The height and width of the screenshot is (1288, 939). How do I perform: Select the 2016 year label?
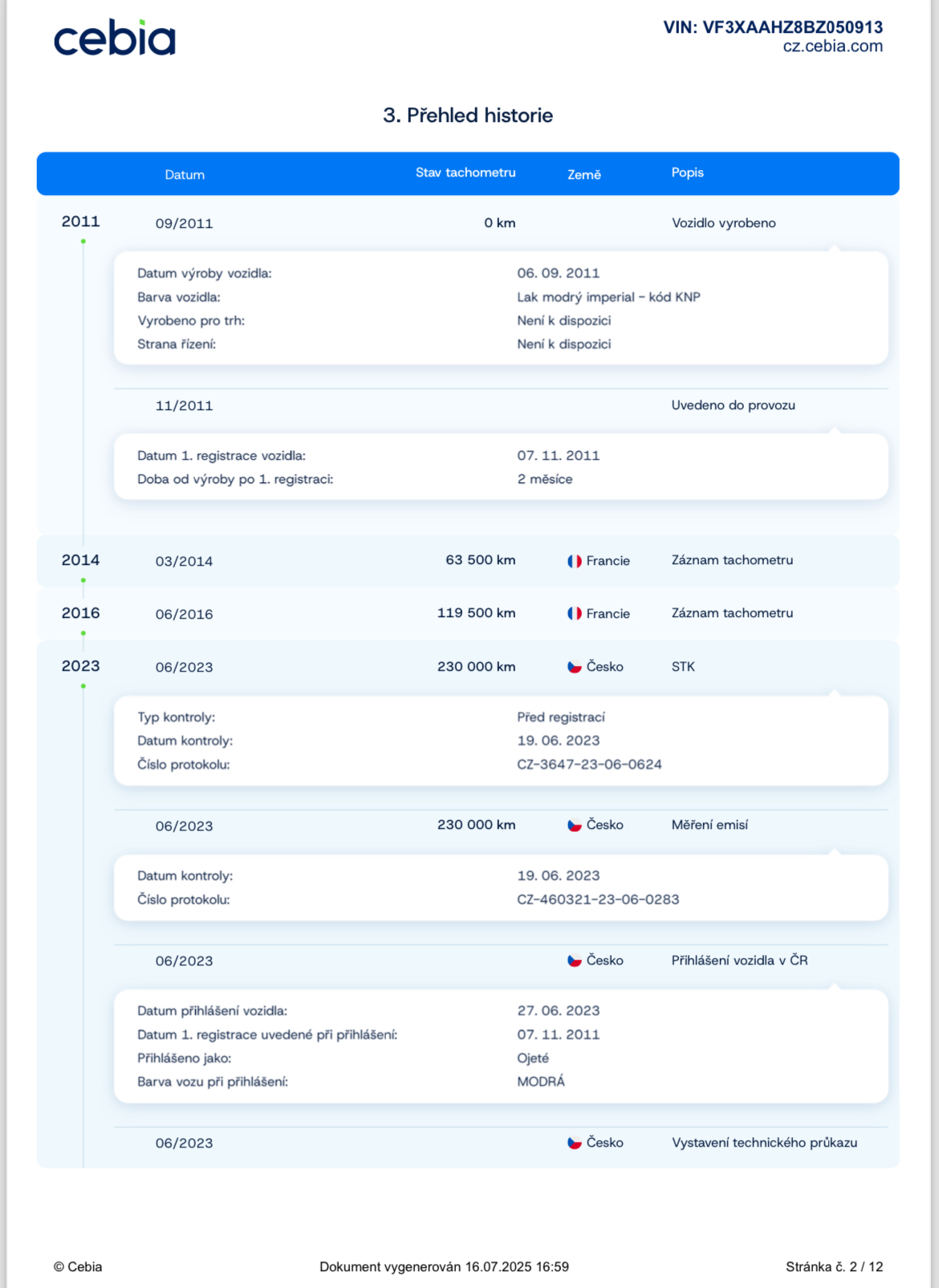[81, 613]
